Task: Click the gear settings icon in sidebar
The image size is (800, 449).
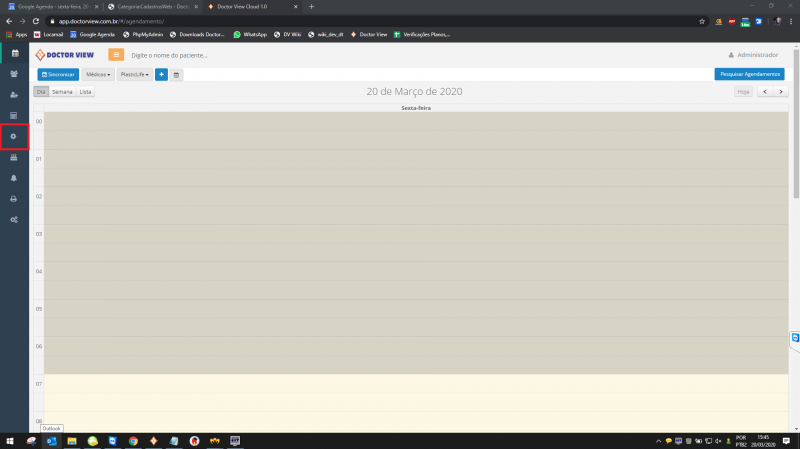Action: pos(14,136)
